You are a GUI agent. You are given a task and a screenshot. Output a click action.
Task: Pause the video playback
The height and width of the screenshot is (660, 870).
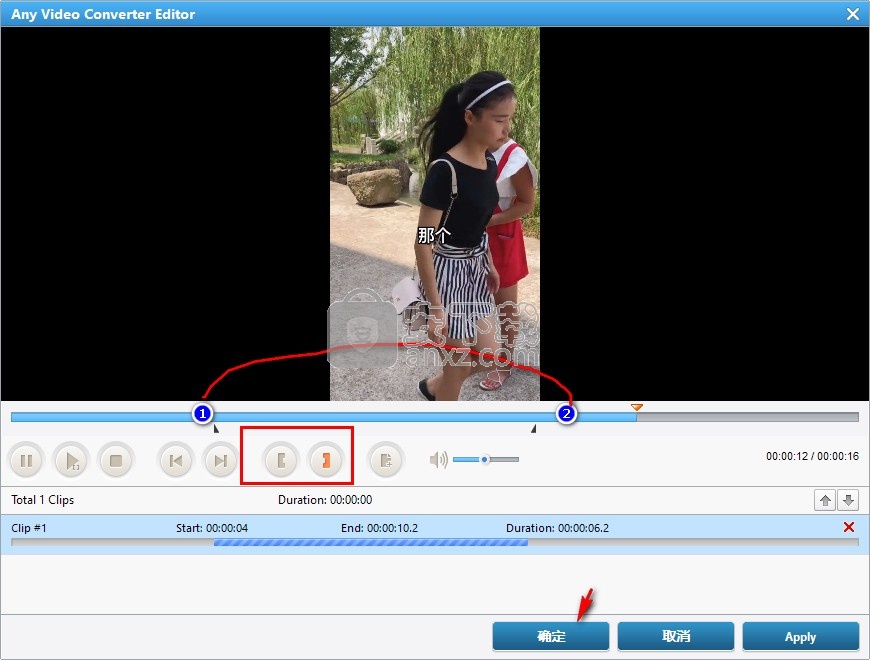(26, 460)
